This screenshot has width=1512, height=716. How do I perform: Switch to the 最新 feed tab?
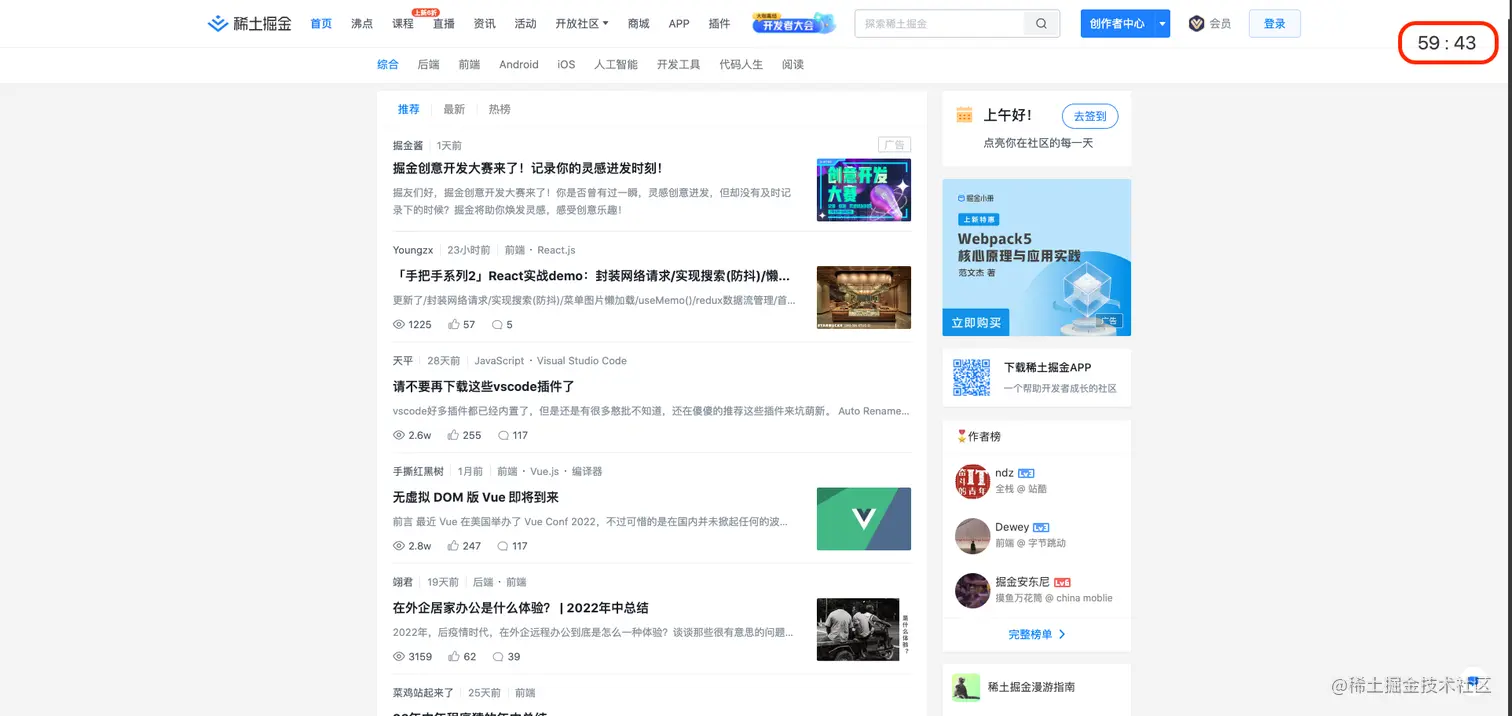click(x=455, y=109)
